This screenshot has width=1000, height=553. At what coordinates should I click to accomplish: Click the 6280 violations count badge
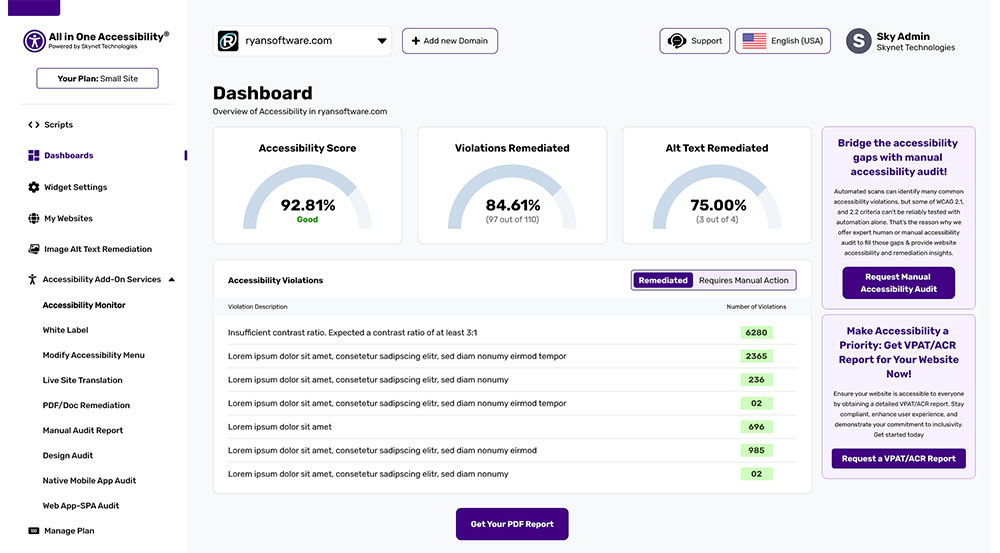click(756, 332)
